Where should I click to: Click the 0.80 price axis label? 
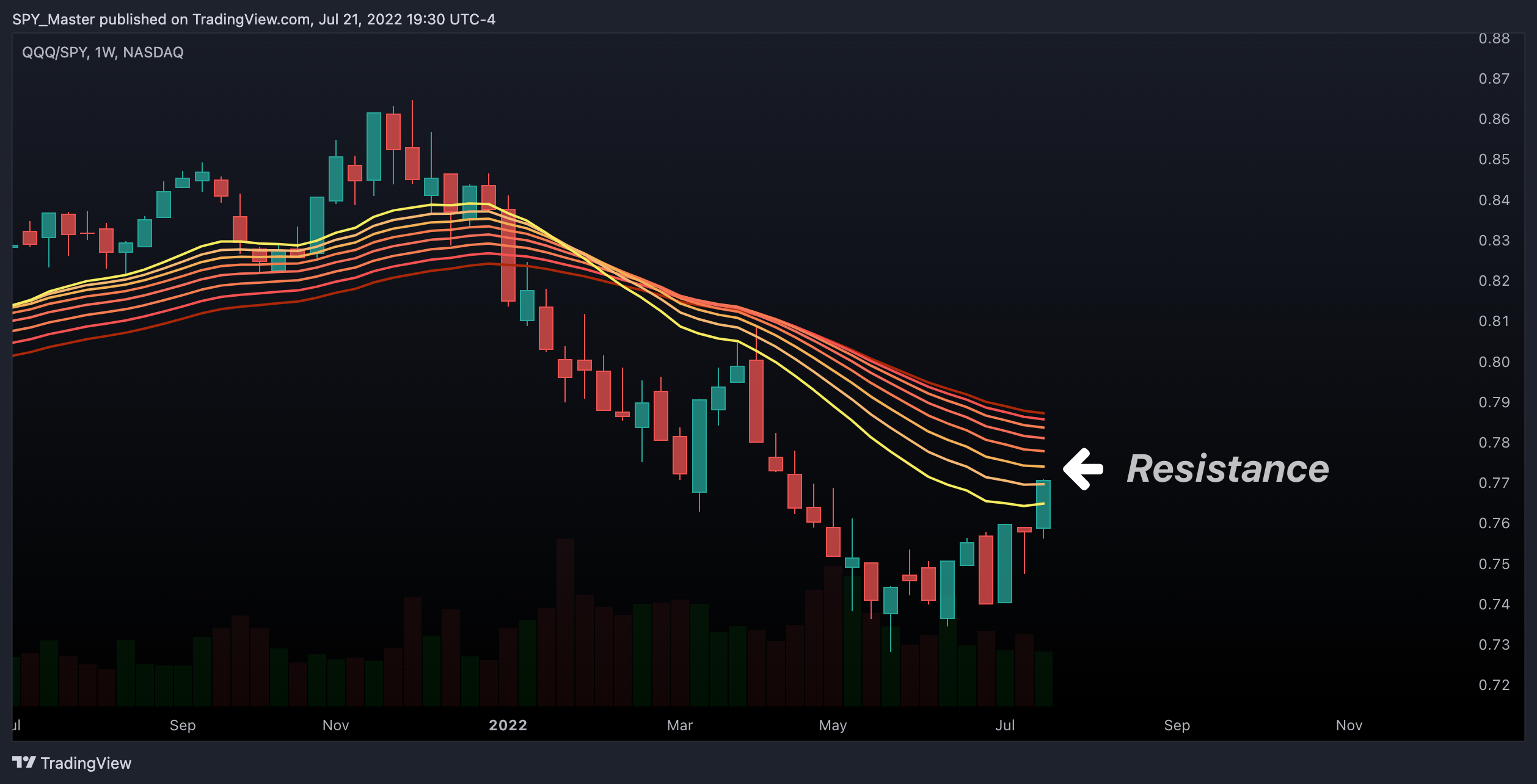tap(1494, 362)
